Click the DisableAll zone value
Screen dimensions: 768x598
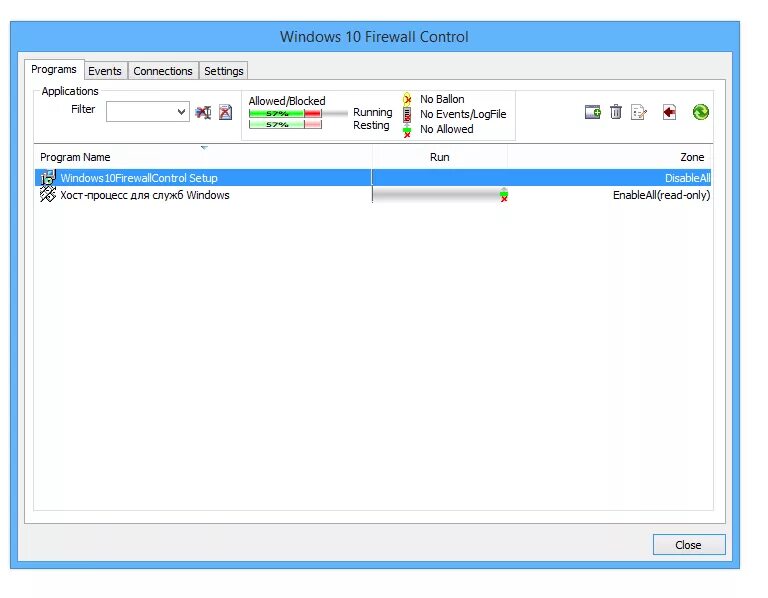[x=687, y=178]
